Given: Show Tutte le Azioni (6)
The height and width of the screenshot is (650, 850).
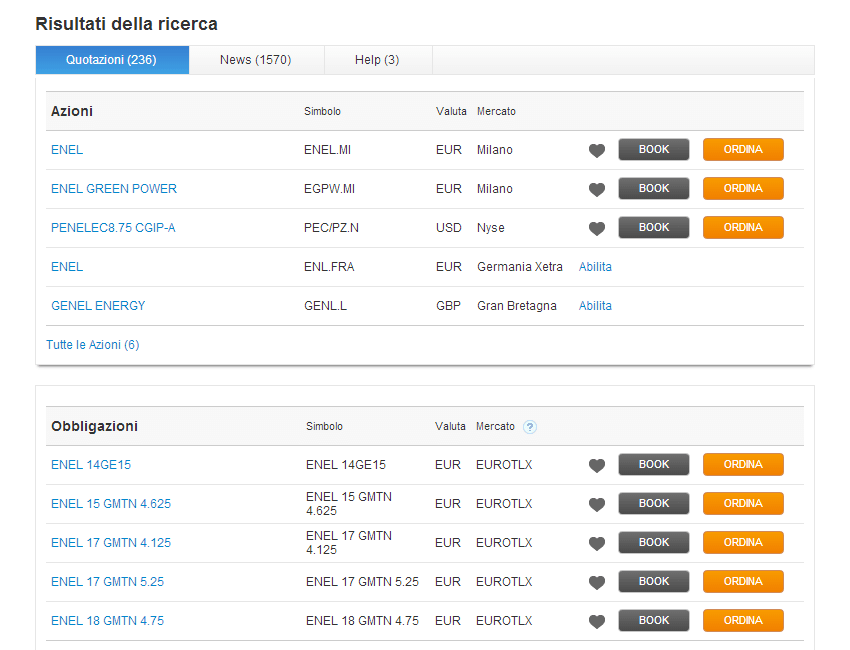Looking at the screenshot, I should 93,345.
